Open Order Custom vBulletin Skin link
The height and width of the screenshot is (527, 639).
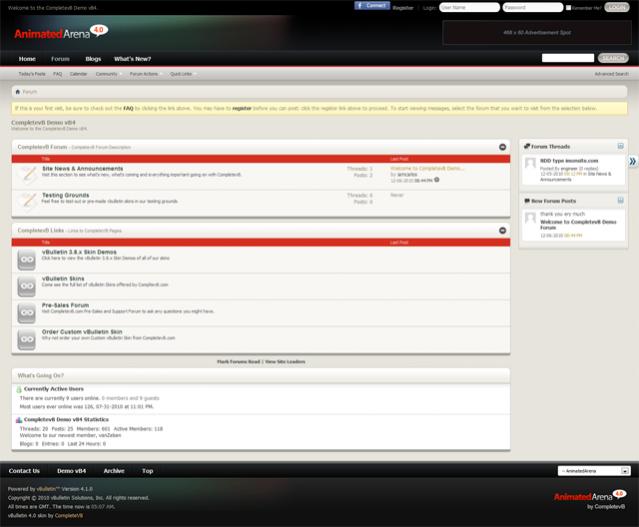coord(82,332)
